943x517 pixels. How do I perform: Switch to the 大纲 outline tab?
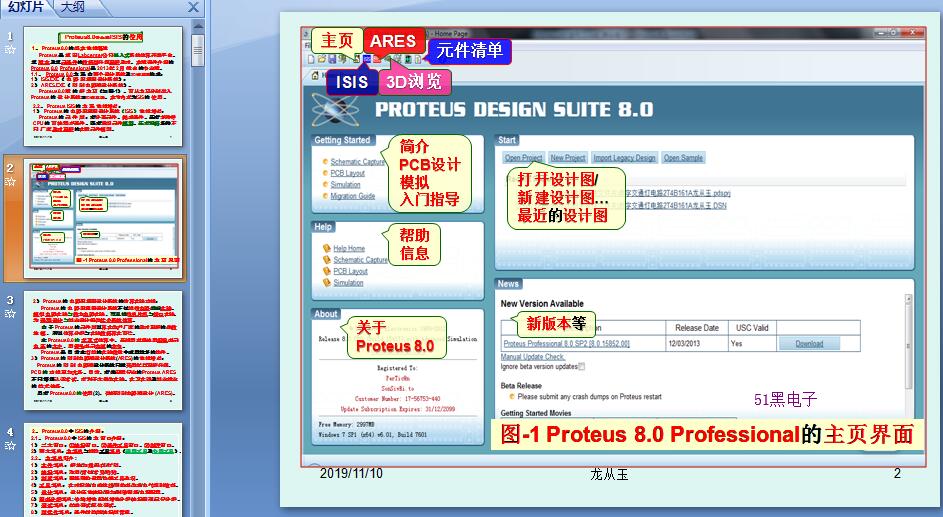click(73, 7)
